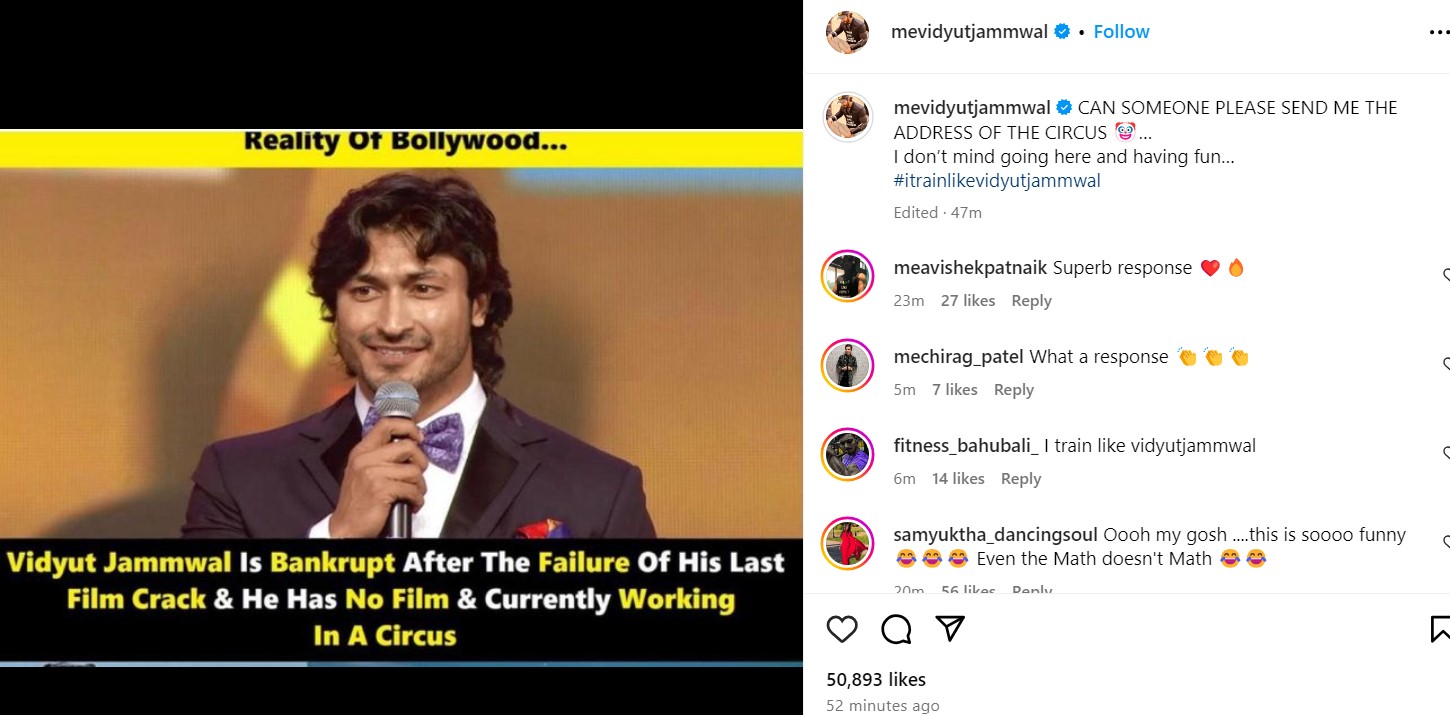Like the post with heart icon
This screenshot has width=1450, height=715.
pyautogui.click(x=842, y=629)
